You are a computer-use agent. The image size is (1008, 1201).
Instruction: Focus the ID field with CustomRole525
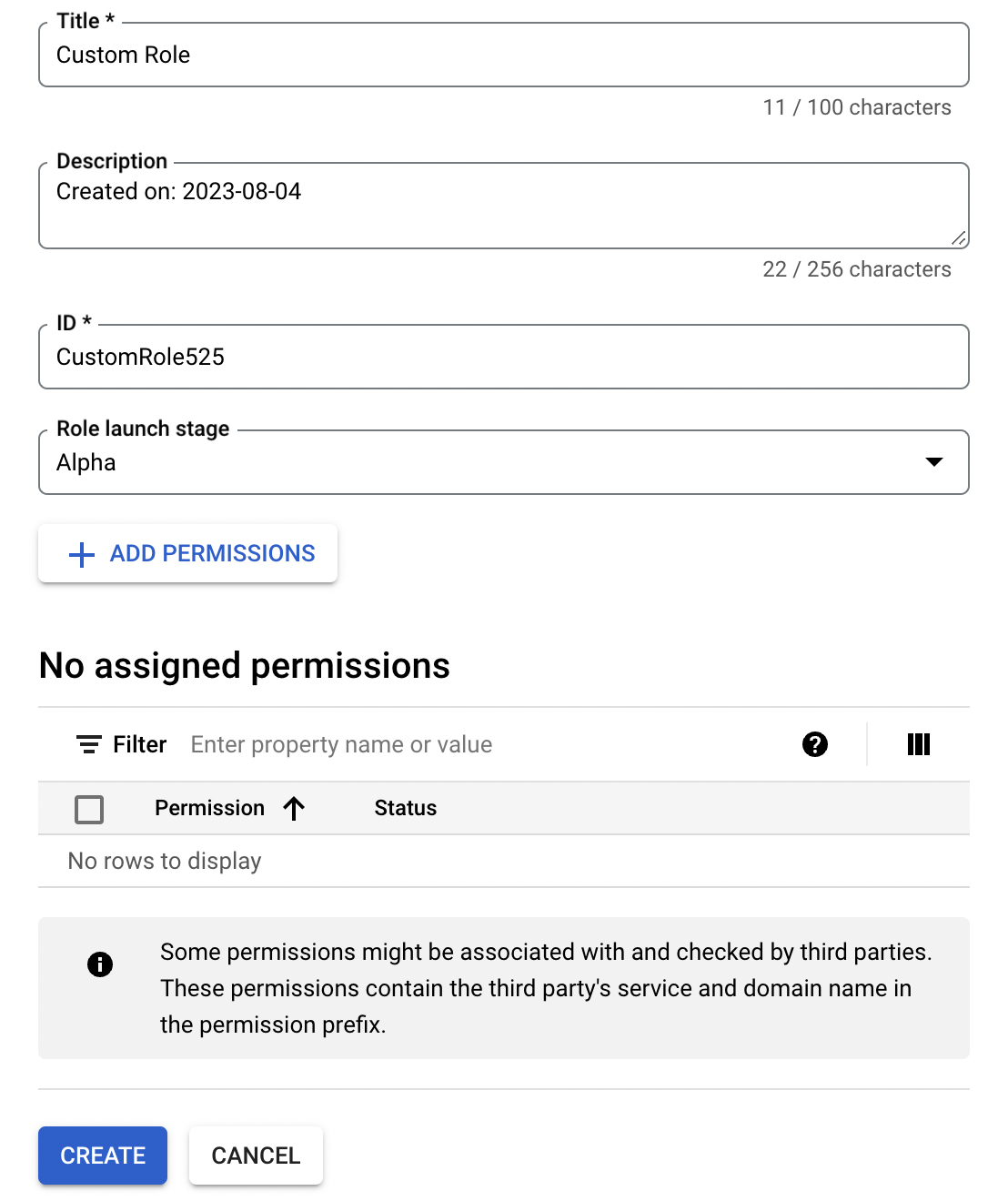click(x=504, y=357)
